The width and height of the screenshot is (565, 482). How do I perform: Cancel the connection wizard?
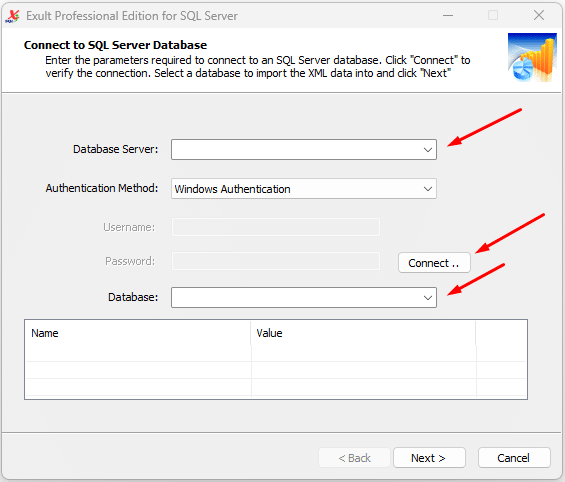(x=514, y=458)
